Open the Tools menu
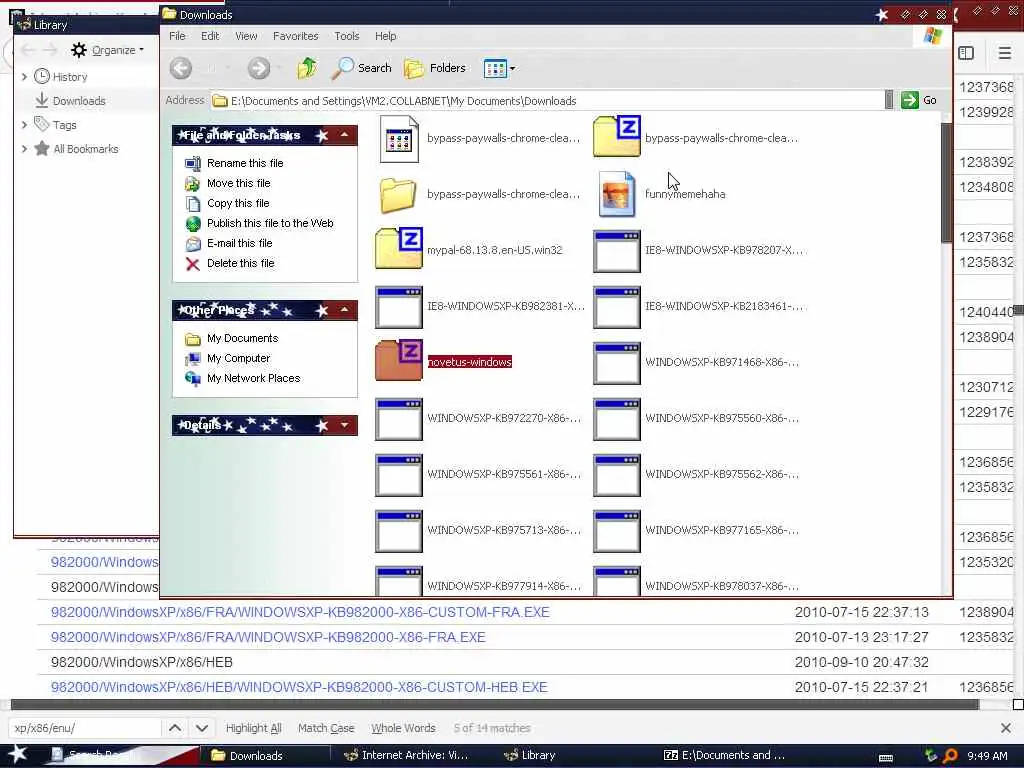The width and height of the screenshot is (1024, 768). coord(347,36)
